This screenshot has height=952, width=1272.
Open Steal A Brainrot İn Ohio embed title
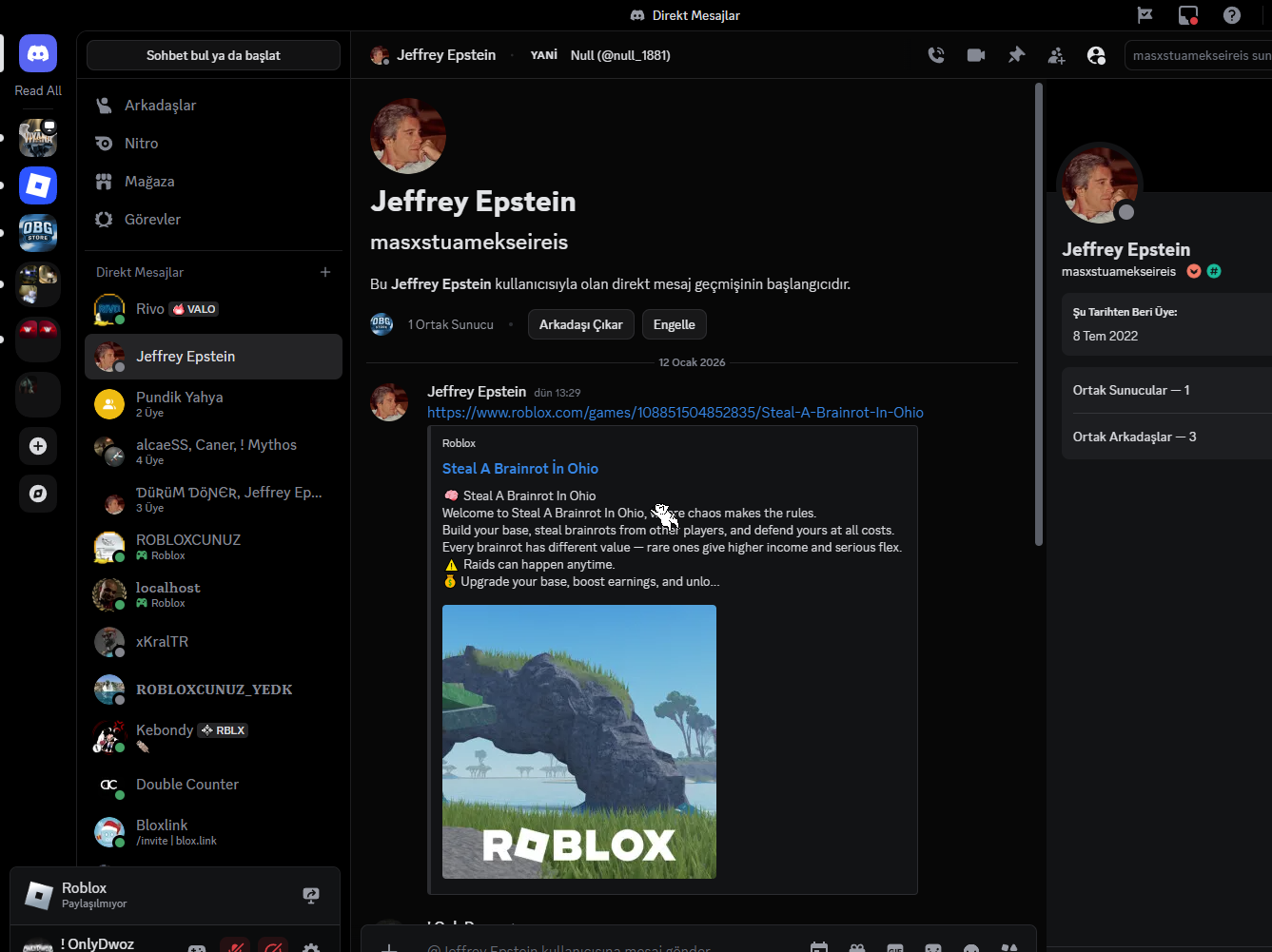point(520,468)
